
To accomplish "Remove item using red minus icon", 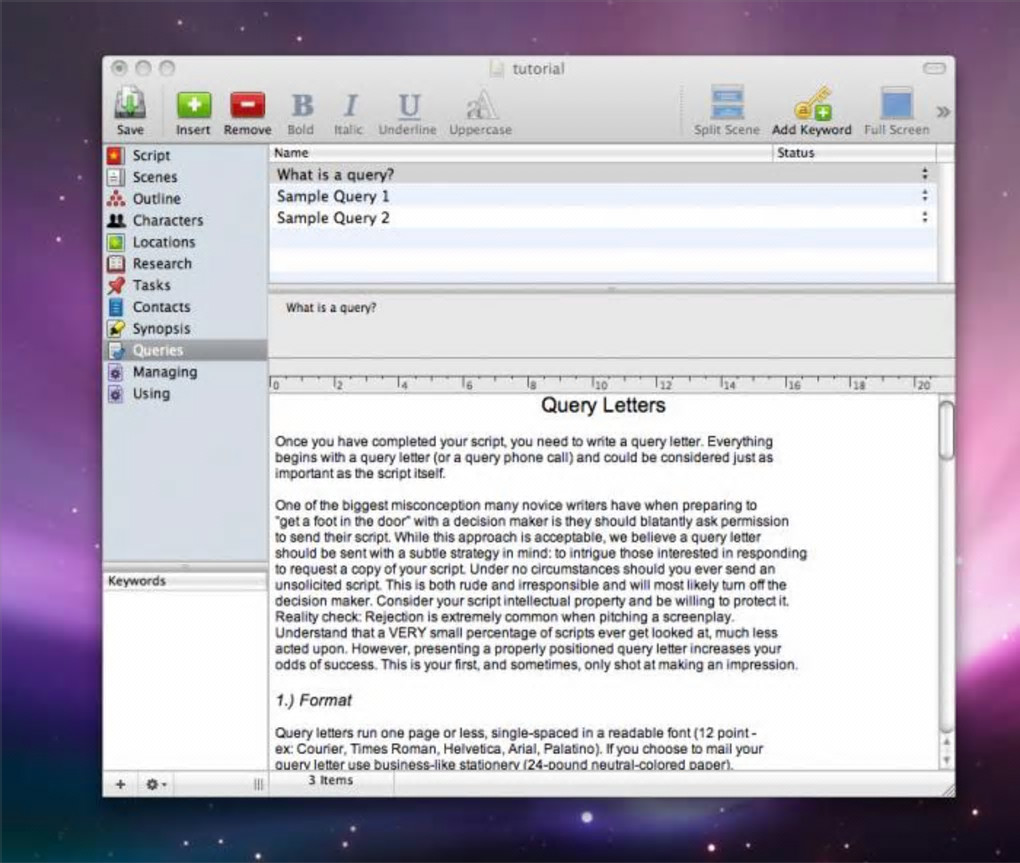I will click(x=248, y=105).
